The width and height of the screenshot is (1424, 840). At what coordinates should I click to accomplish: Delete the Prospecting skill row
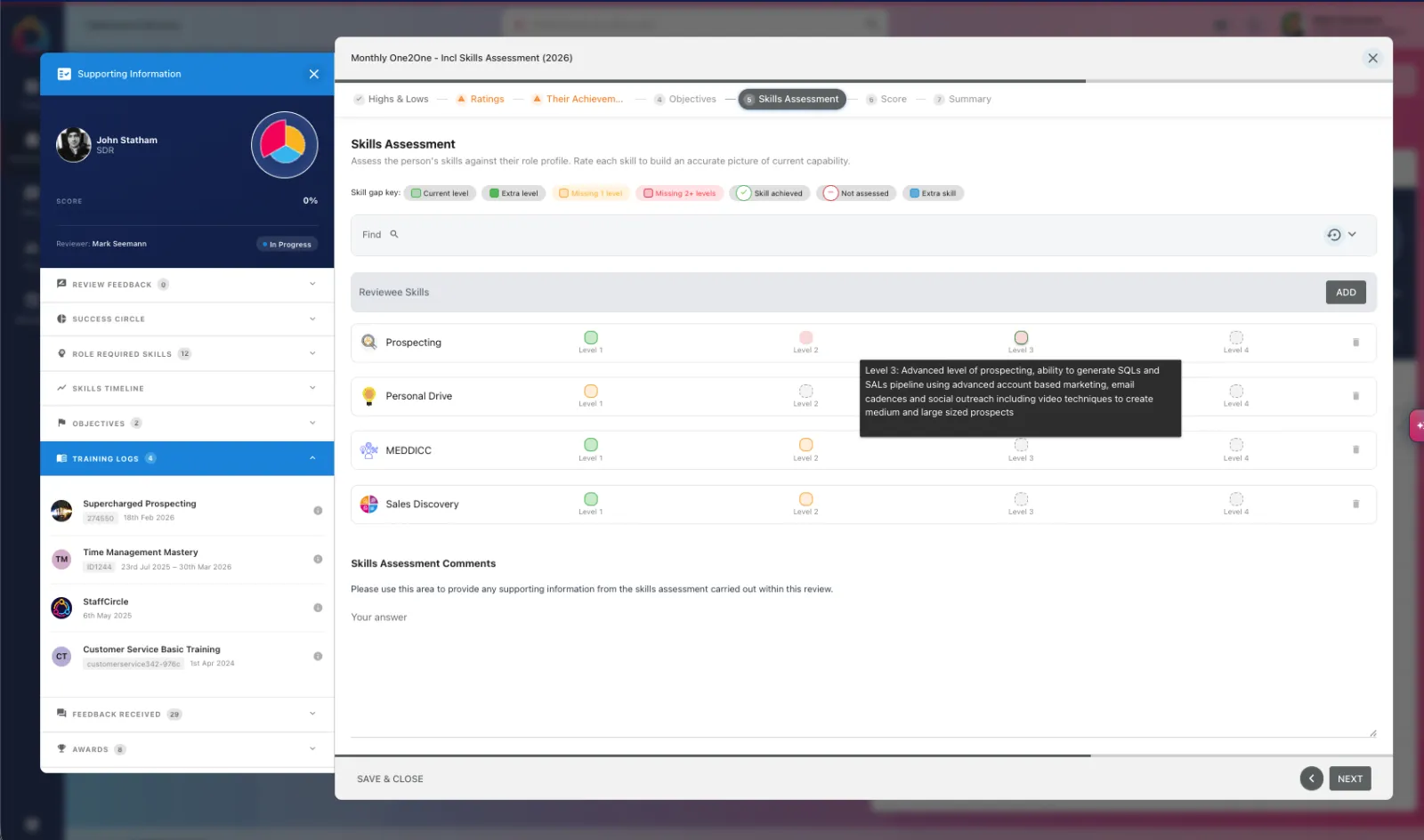[x=1355, y=343]
